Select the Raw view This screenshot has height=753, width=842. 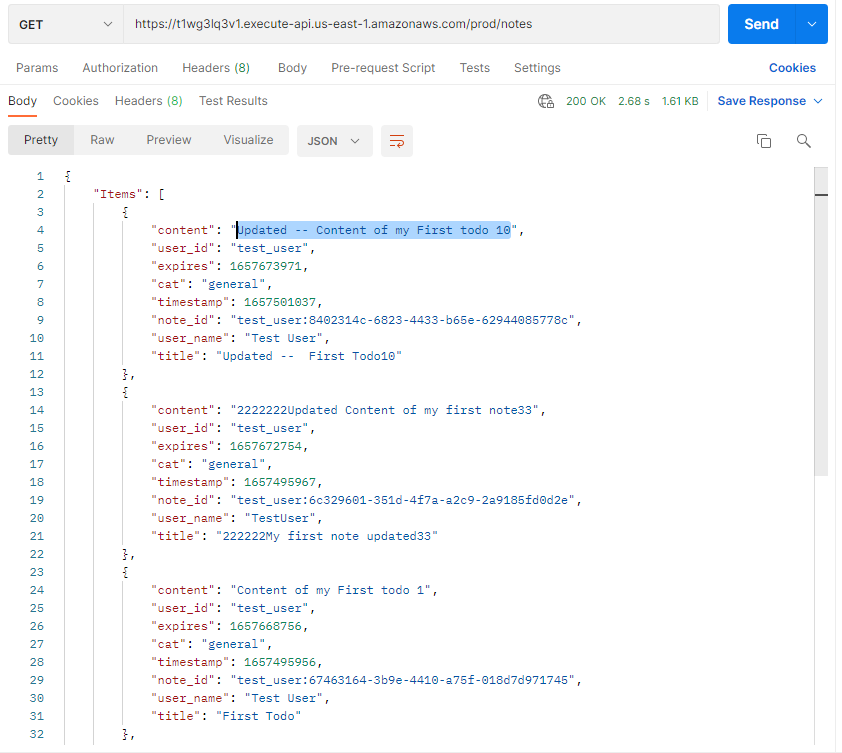pos(102,140)
